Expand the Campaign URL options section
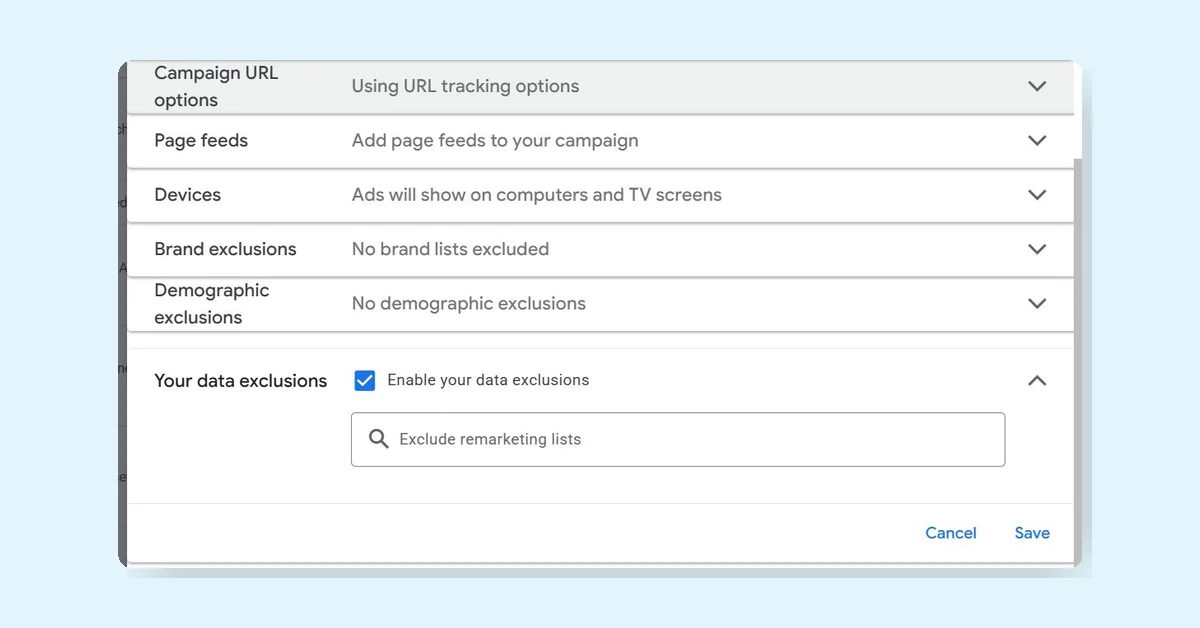 1037,87
